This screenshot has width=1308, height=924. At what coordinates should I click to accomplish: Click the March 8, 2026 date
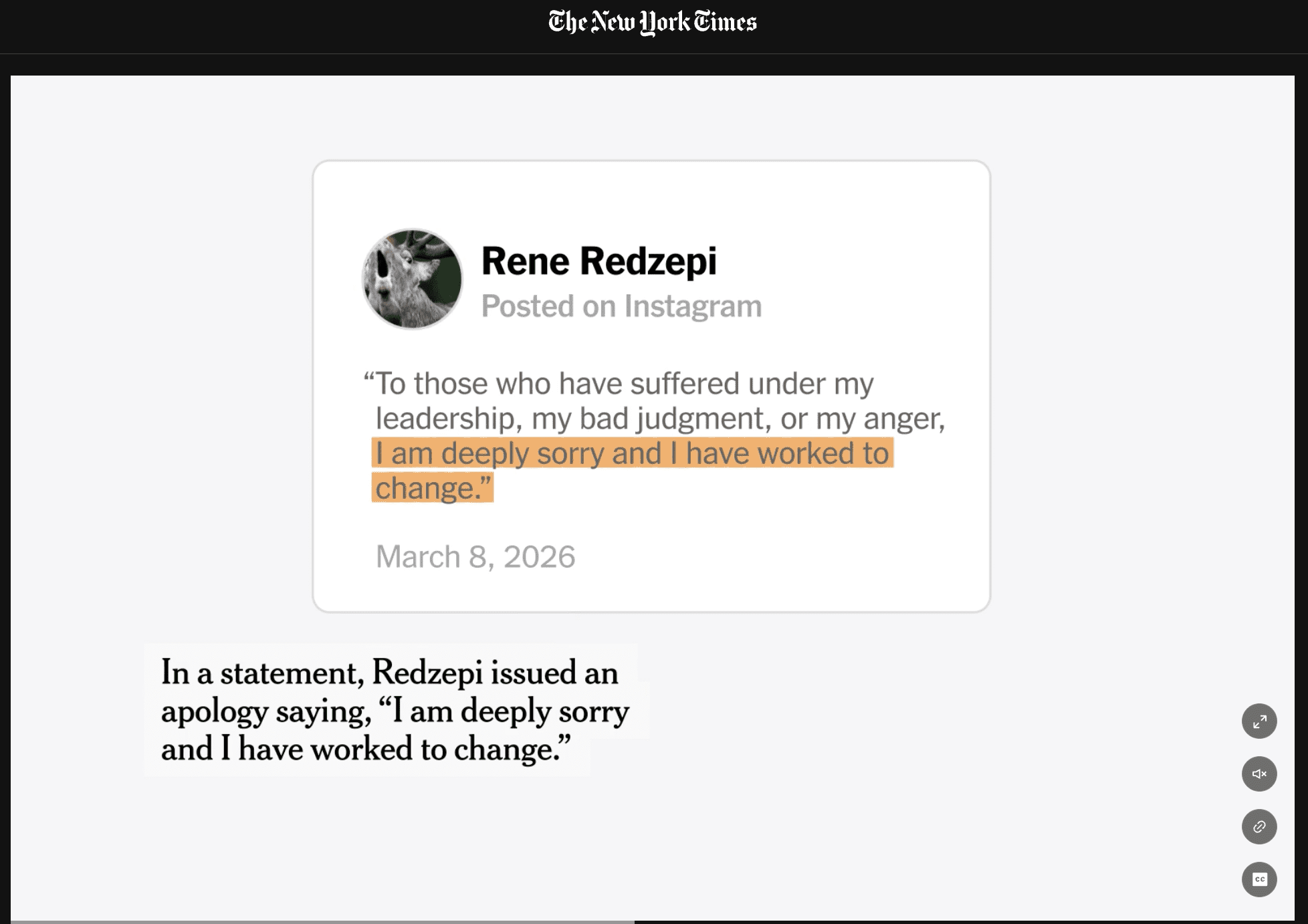(x=475, y=557)
